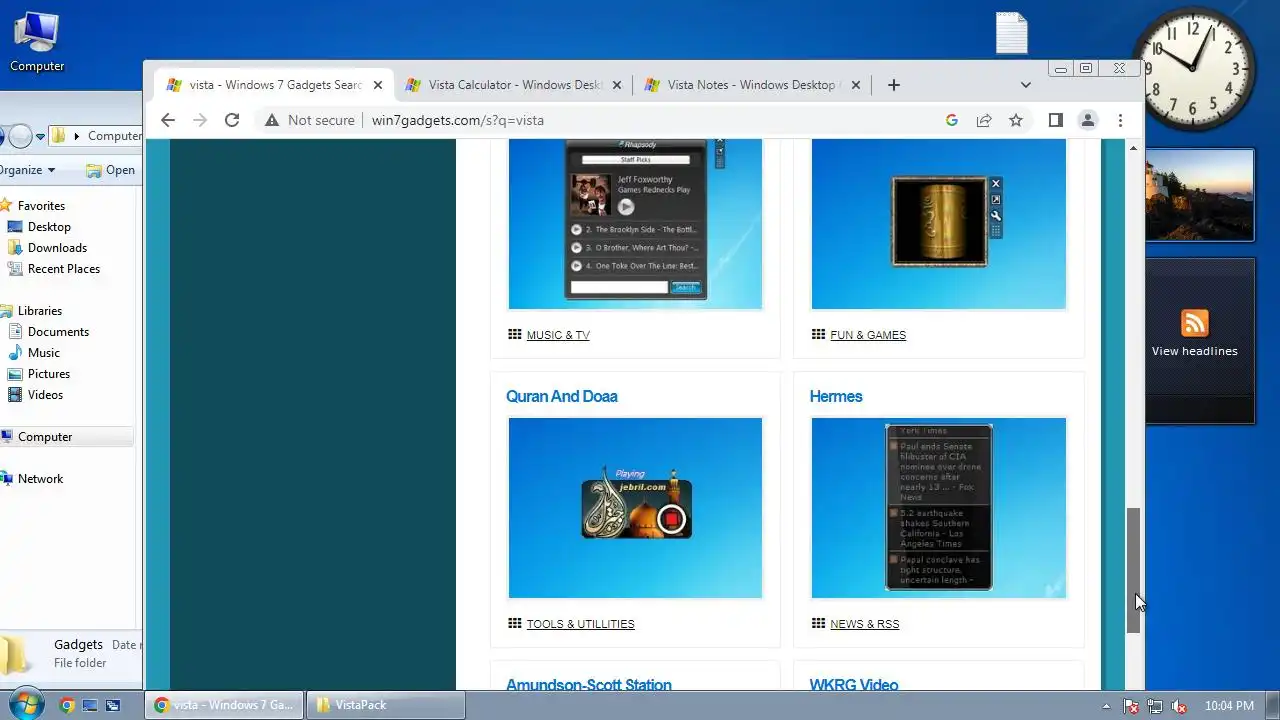Click the Quran And Doaa gadget preview
Image resolution: width=1280 pixels, height=720 pixels.
pos(635,508)
